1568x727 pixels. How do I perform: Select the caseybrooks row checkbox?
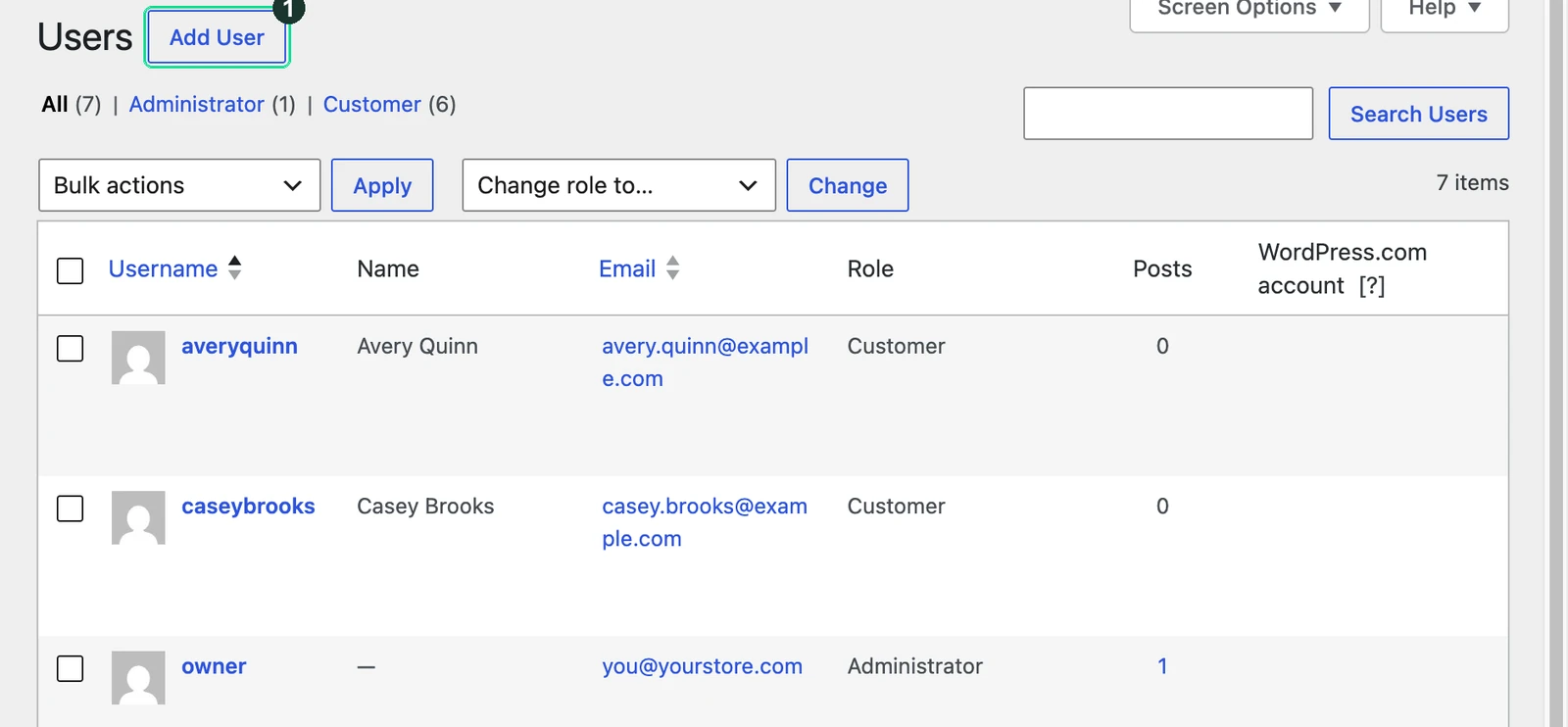(71, 509)
